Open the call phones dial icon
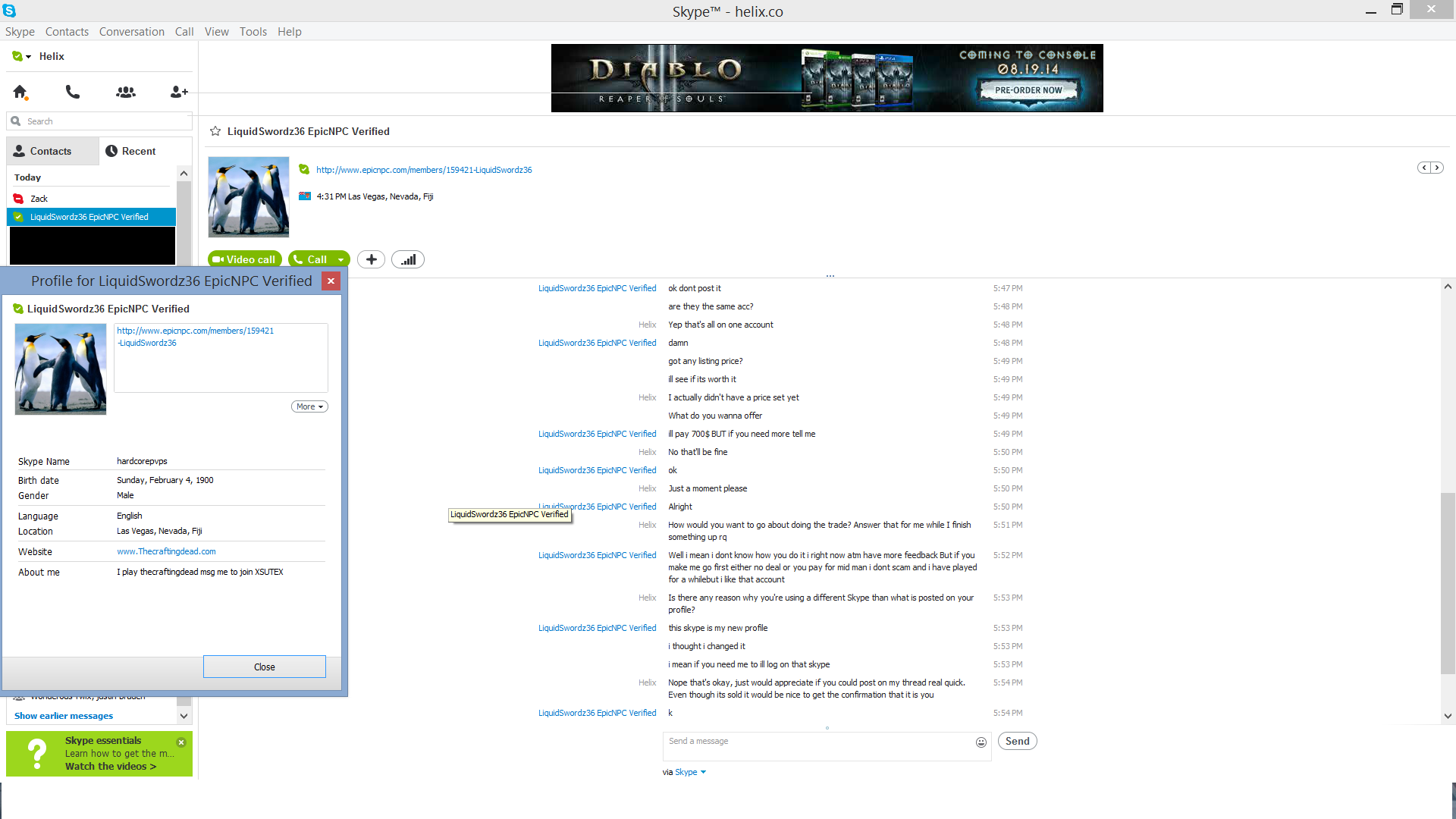 tap(73, 92)
